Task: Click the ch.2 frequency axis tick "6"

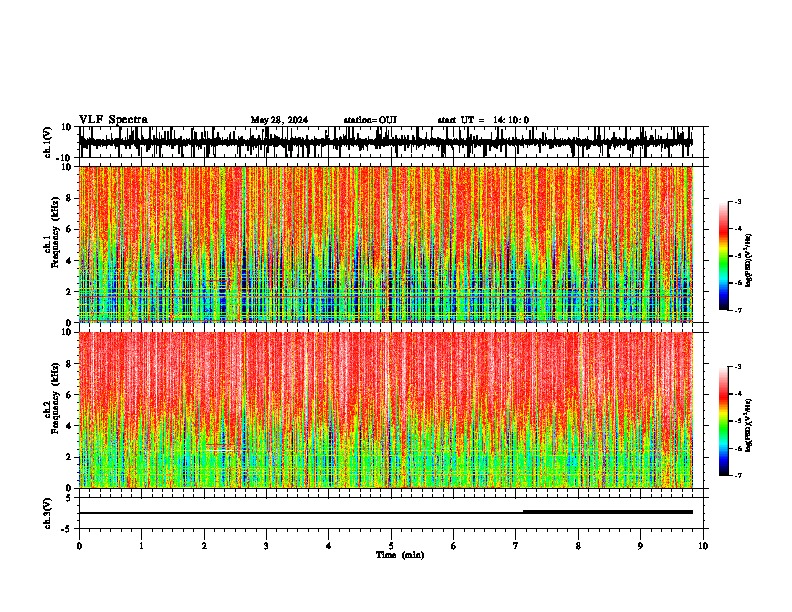Action: coord(69,395)
